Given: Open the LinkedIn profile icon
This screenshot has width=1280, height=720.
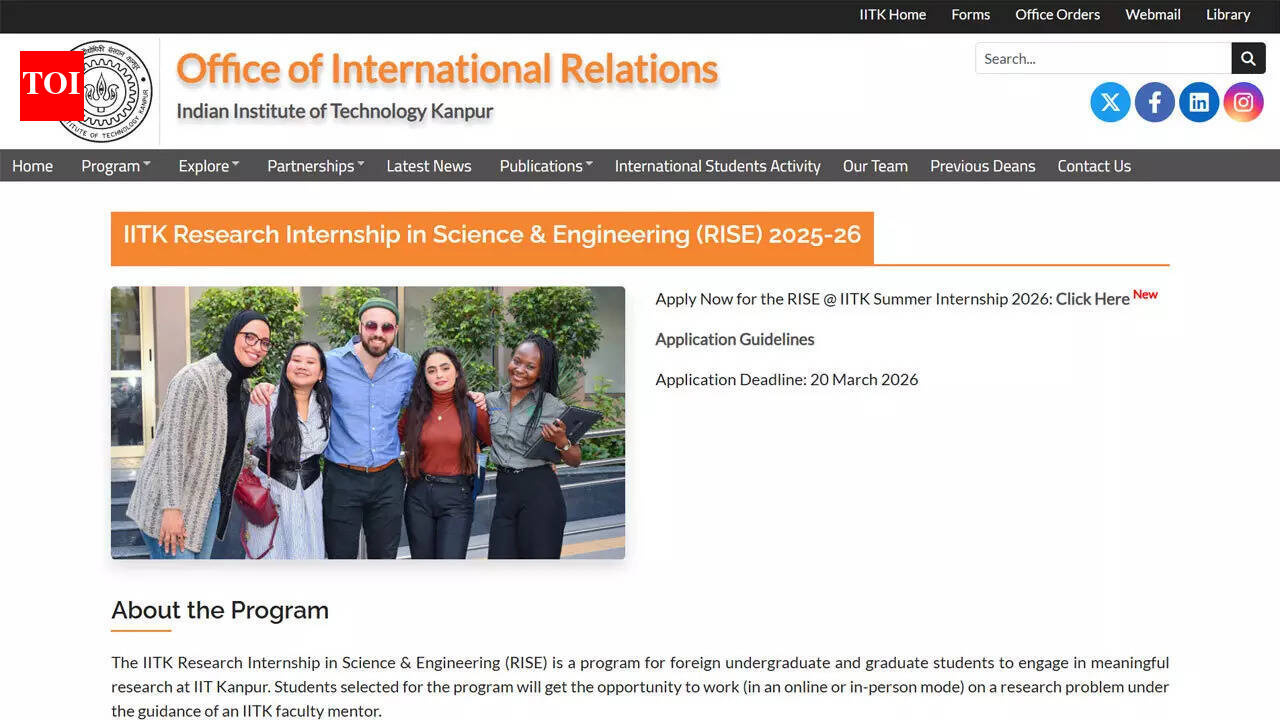Looking at the screenshot, I should [1198, 101].
